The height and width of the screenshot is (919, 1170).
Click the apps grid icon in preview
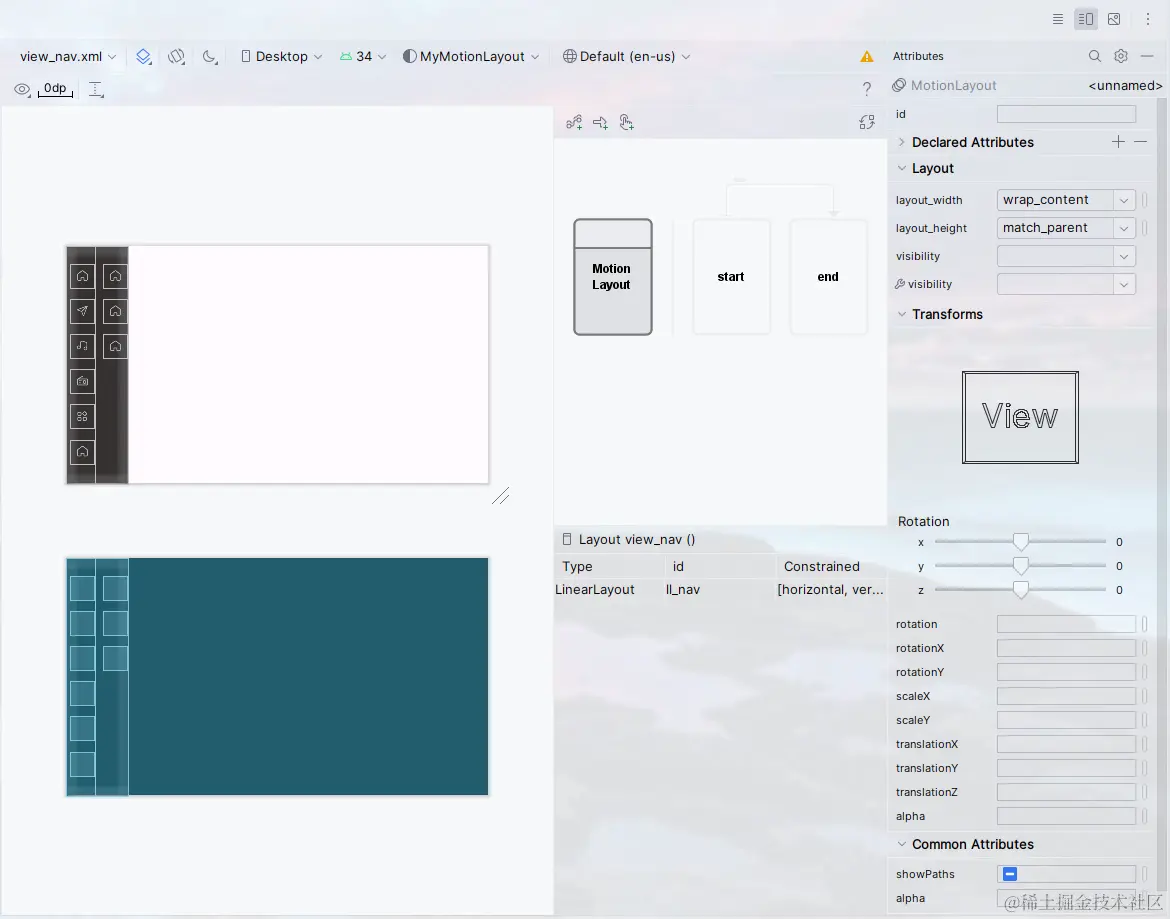click(82, 416)
